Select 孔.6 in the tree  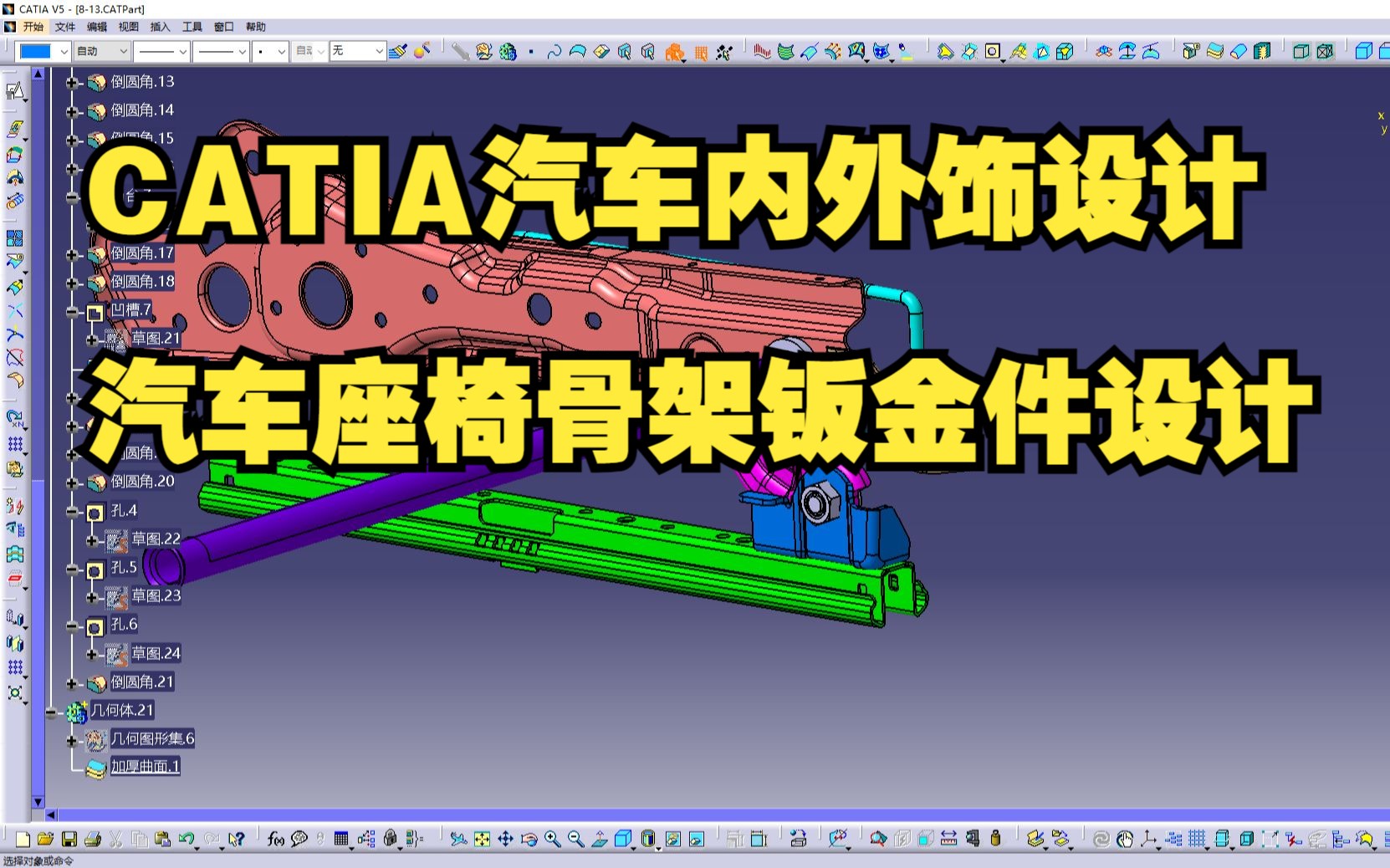click(124, 624)
